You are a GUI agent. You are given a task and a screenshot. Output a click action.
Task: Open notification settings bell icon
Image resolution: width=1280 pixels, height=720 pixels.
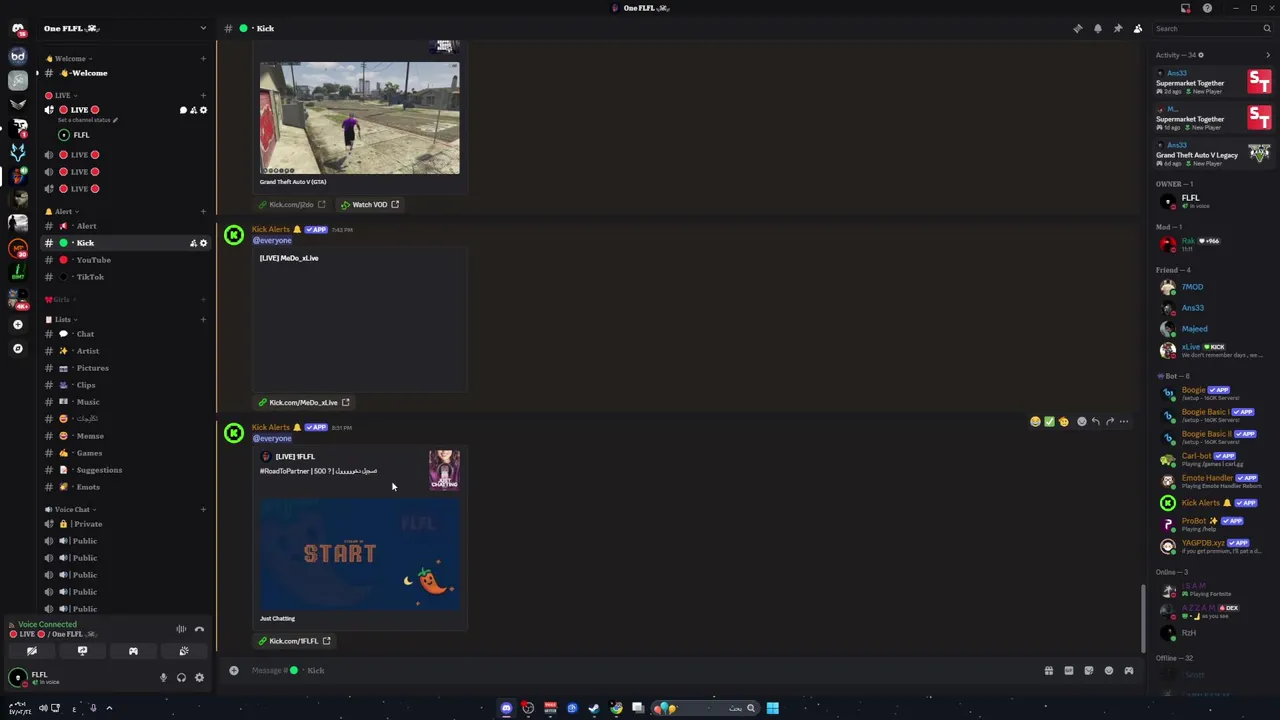click(1098, 28)
